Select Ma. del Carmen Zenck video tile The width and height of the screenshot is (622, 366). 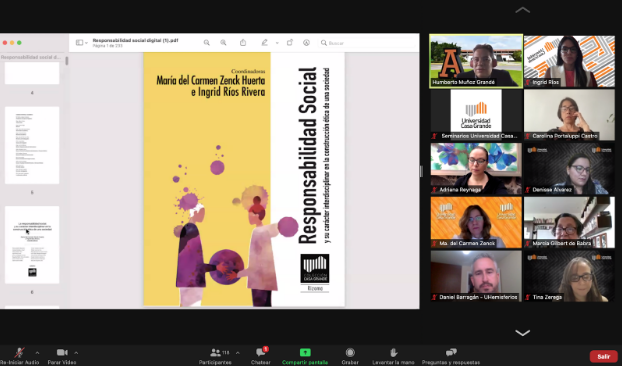click(x=476, y=222)
